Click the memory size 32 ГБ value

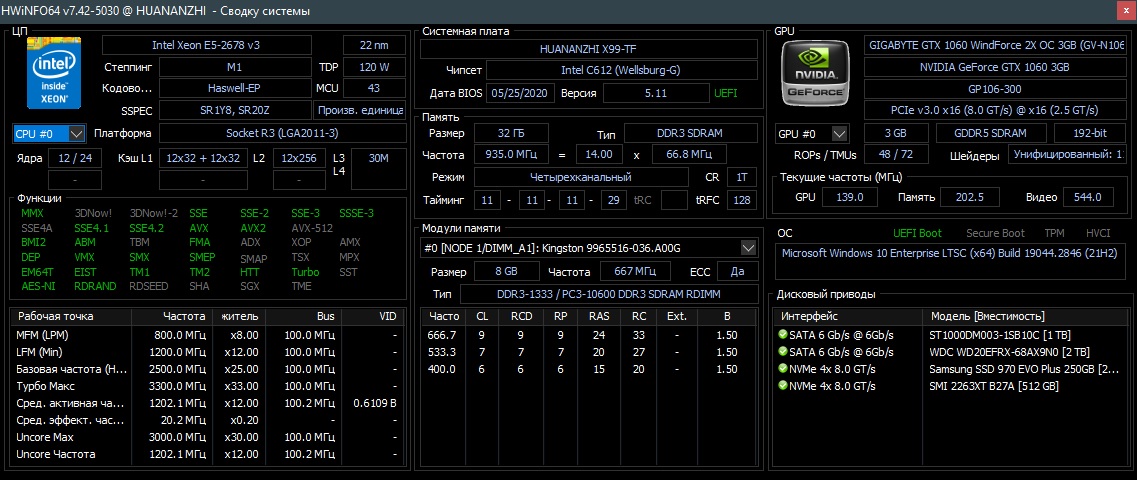(x=511, y=133)
